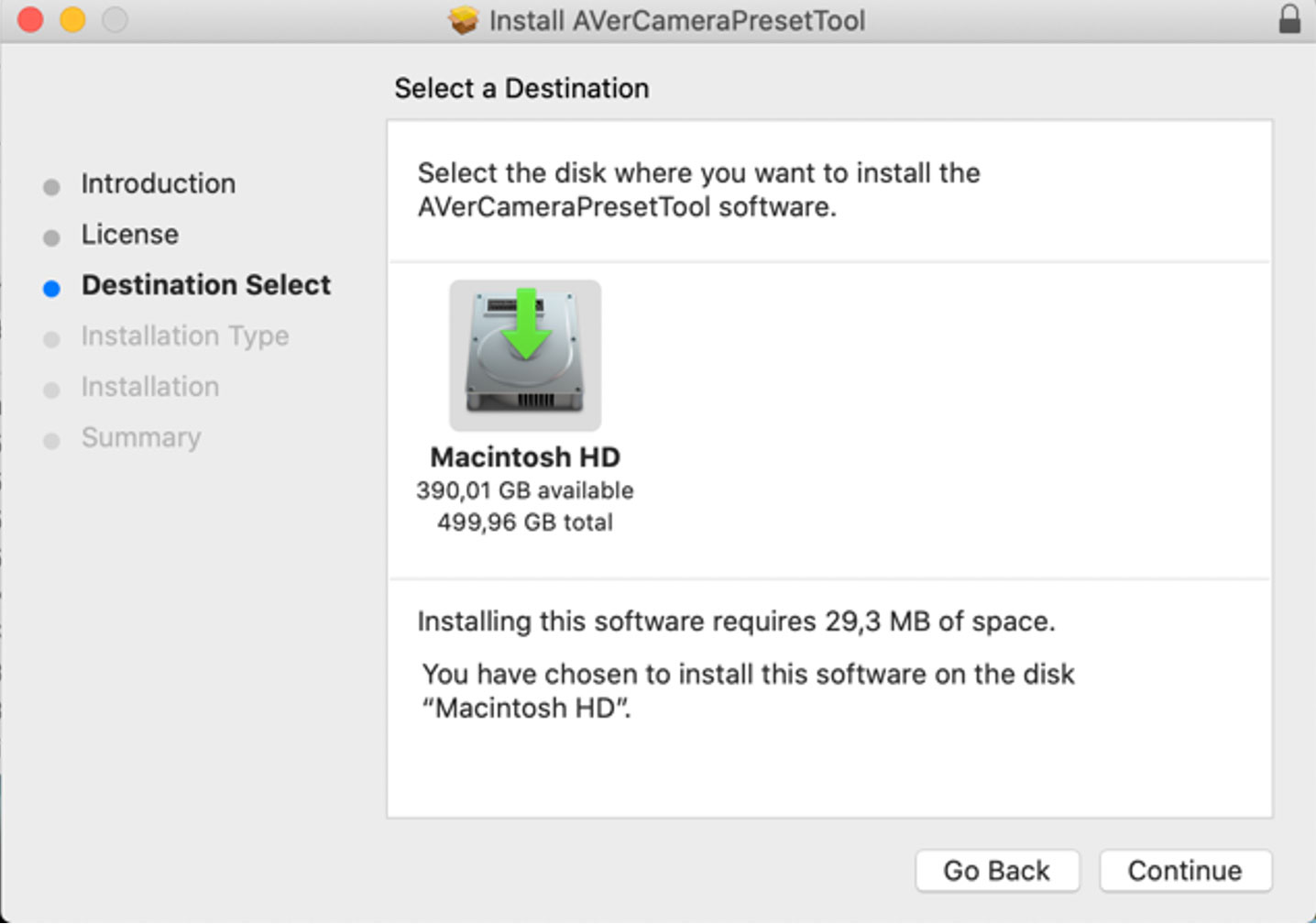
Task: Minimize the installer with the yellow button
Action: (72, 19)
